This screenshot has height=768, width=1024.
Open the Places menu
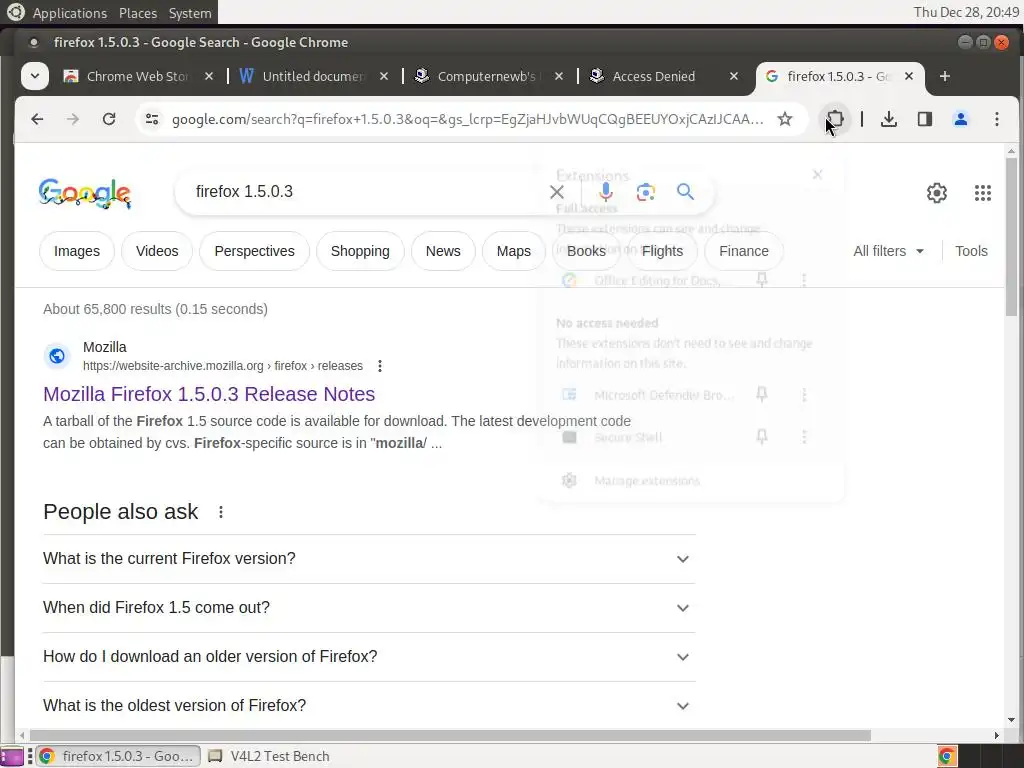click(138, 12)
